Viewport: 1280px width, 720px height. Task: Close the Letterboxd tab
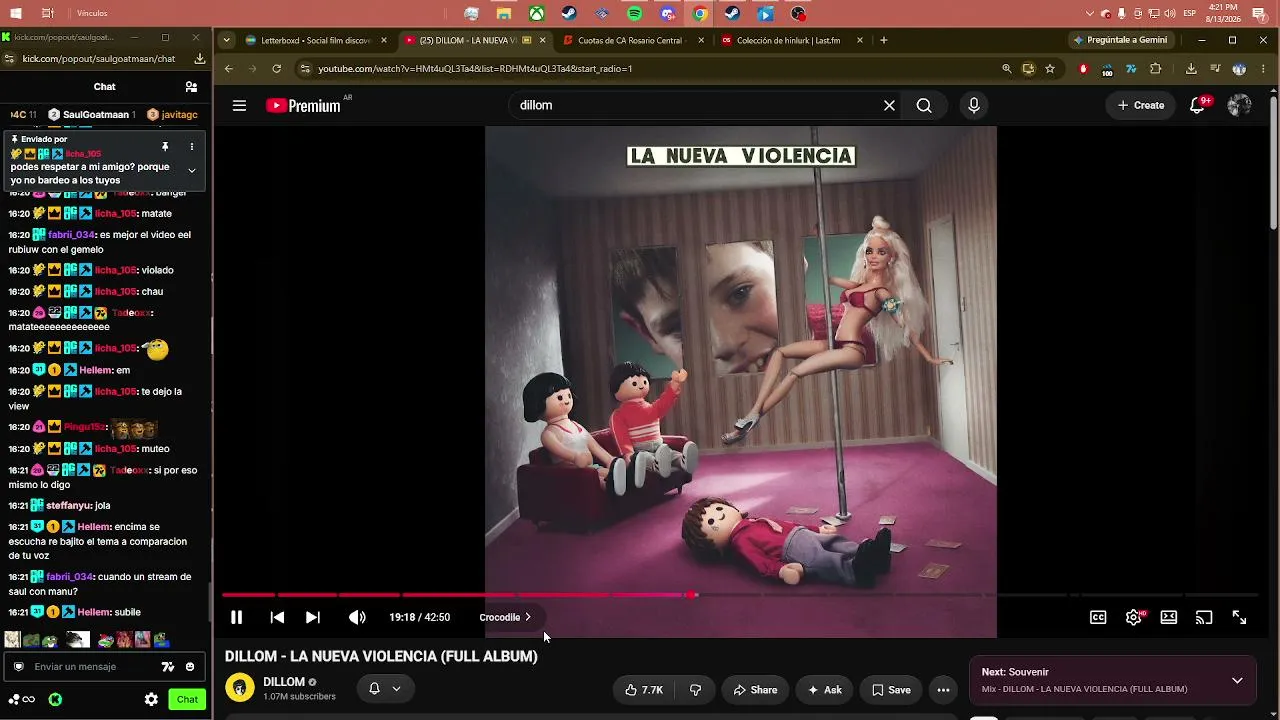(384, 41)
